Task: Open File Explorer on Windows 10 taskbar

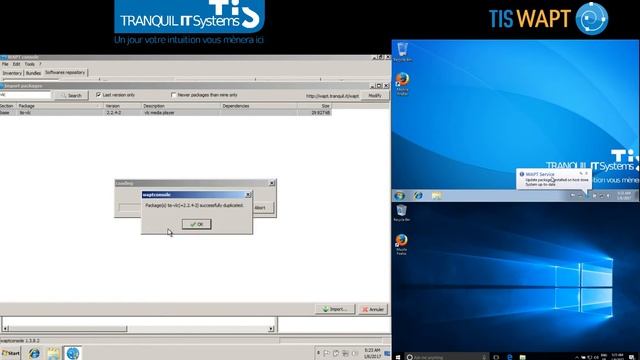Action: tap(522, 357)
